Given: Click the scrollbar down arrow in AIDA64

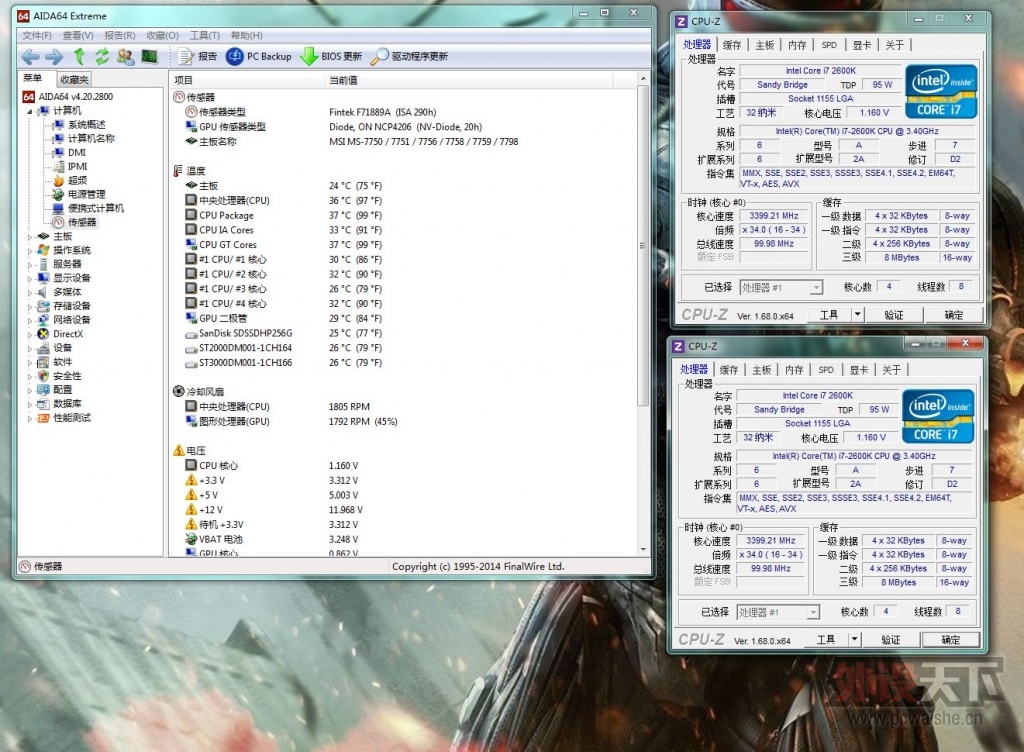Looking at the screenshot, I should coord(643,550).
